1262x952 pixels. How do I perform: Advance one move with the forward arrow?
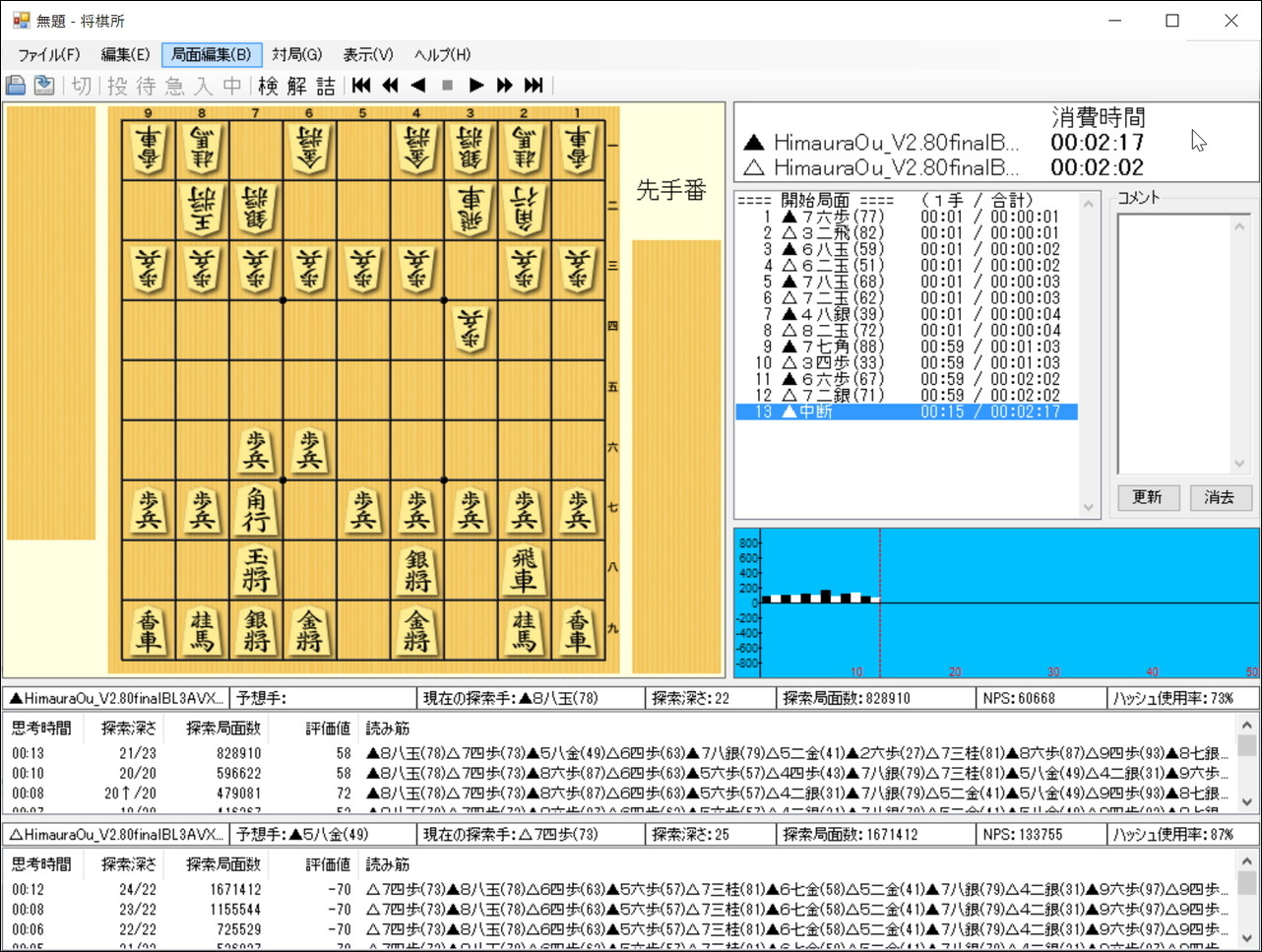click(x=475, y=86)
